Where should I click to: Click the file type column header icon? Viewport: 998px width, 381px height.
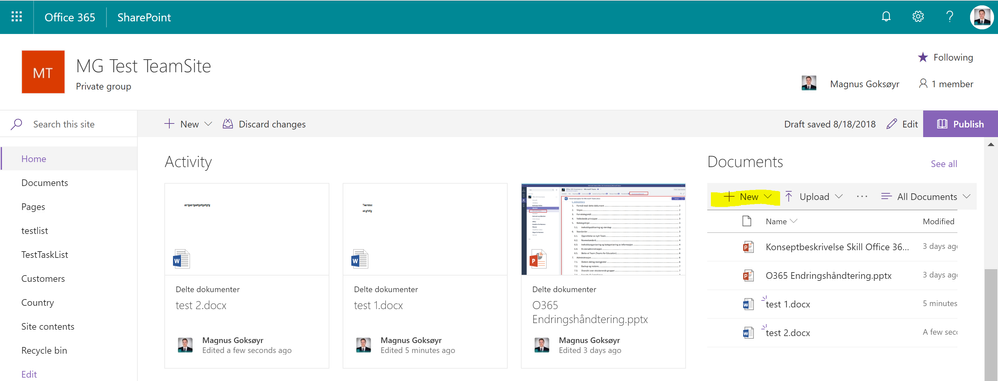click(747, 221)
